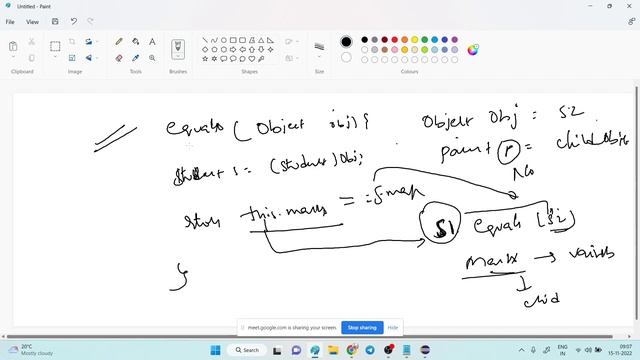The width and height of the screenshot is (640, 360).
Task: Click the vertical scrollbar beside the canvas
Action: click(637, 203)
